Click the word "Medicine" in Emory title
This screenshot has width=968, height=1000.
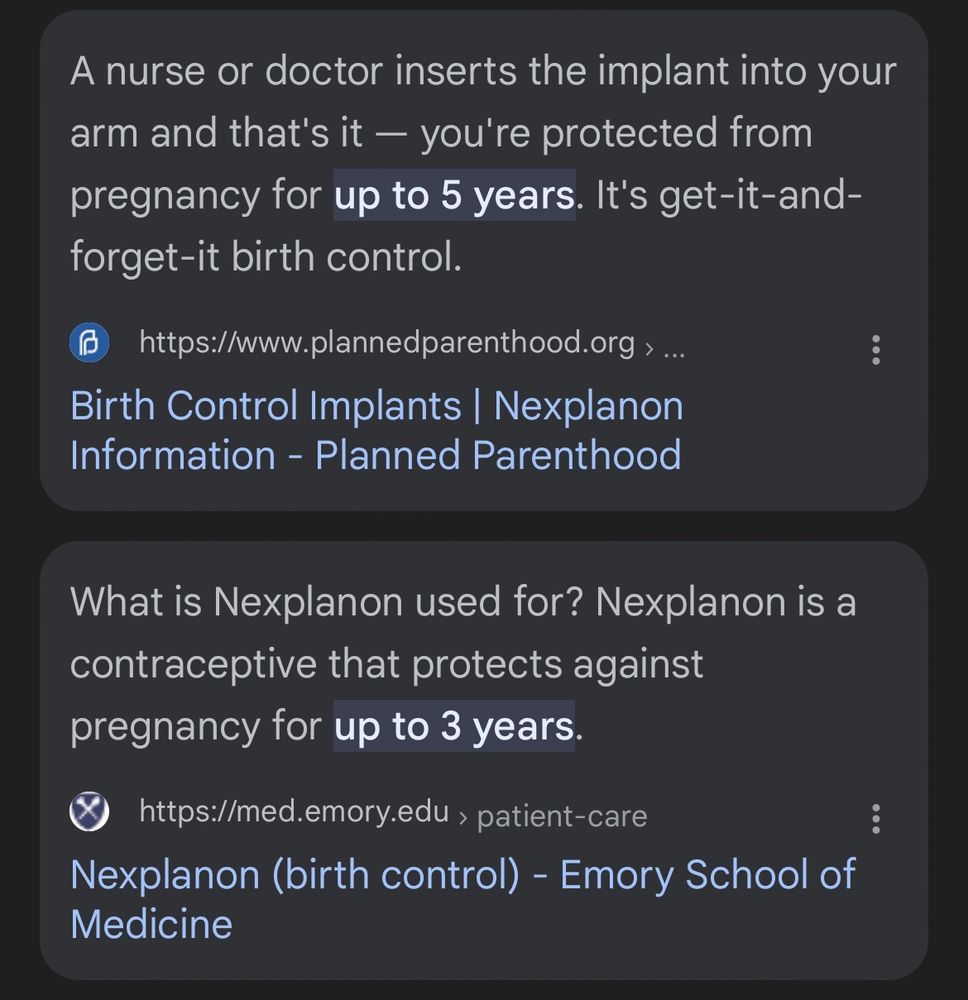coord(151,924)
